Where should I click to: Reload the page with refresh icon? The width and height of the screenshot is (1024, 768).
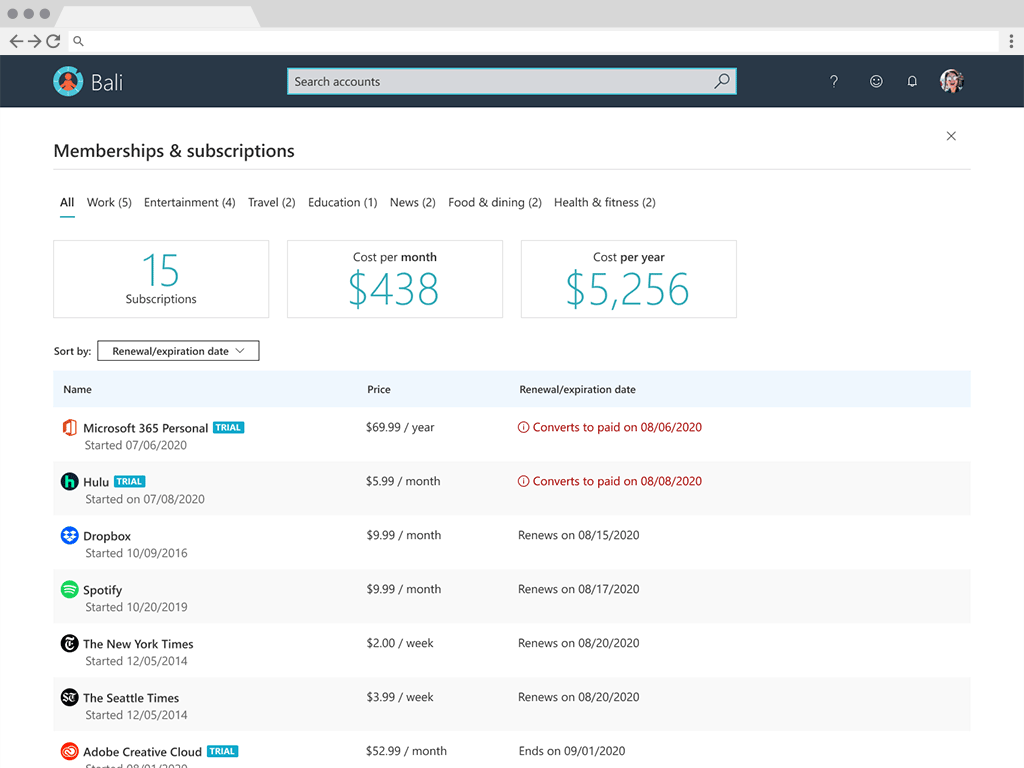click(54, 41)
